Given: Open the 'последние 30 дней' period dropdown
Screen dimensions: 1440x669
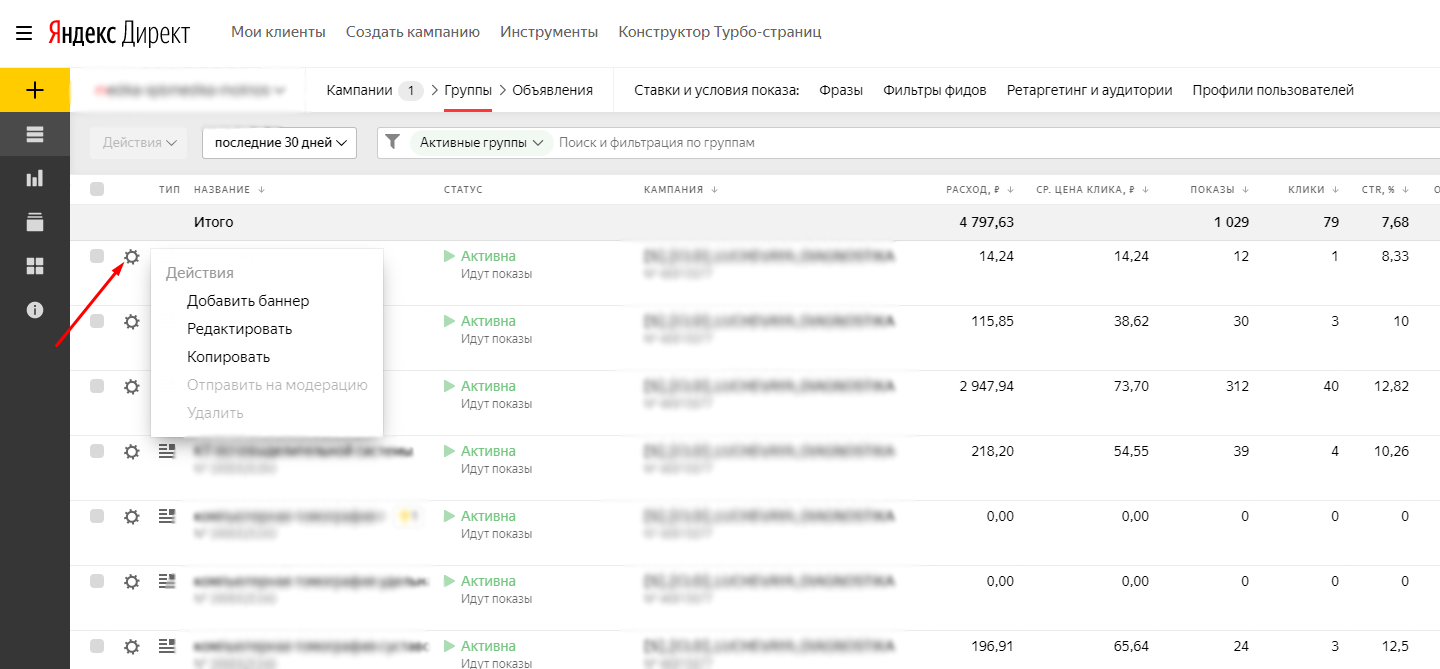Looking at the screenshot, I should click(x=279, y=143).
